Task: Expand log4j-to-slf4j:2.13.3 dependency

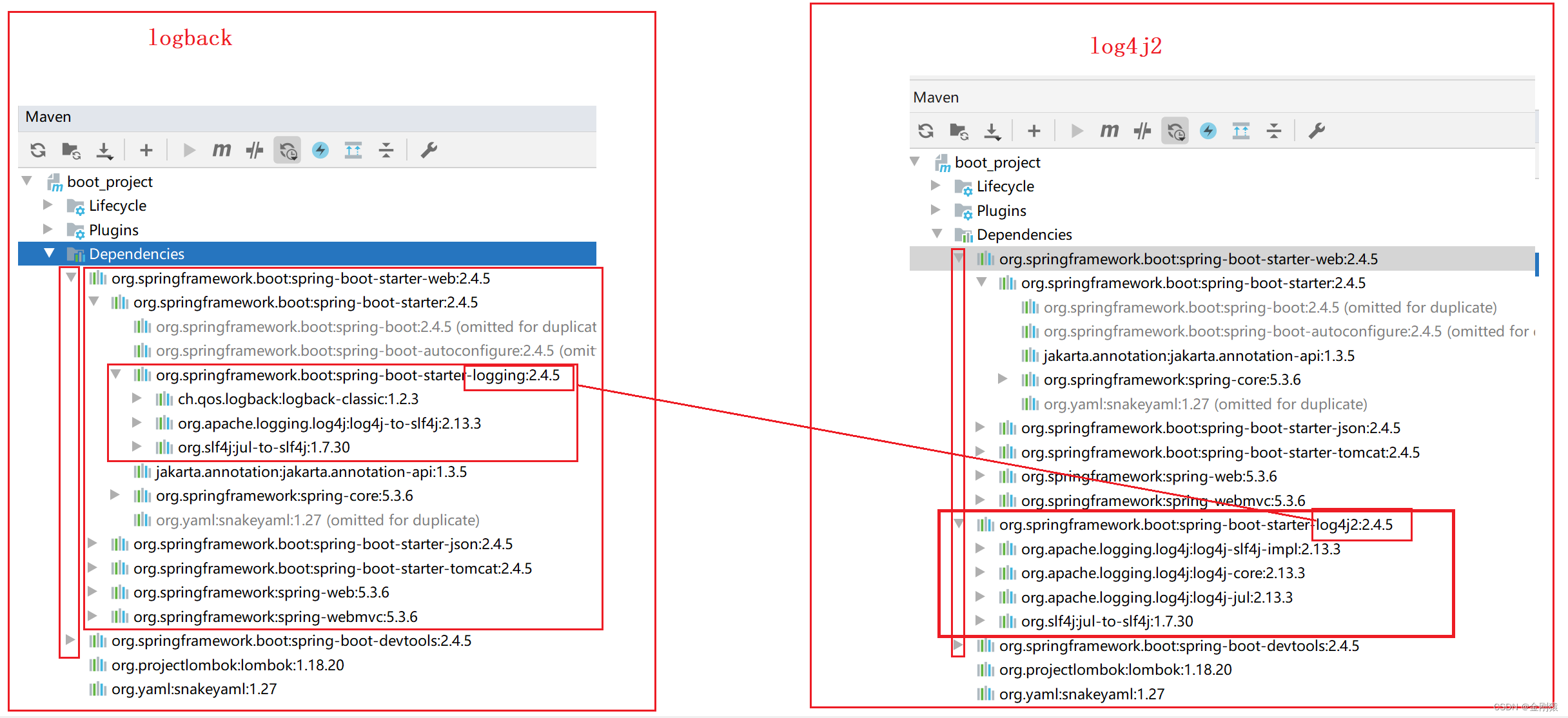Action: (137, 422)
